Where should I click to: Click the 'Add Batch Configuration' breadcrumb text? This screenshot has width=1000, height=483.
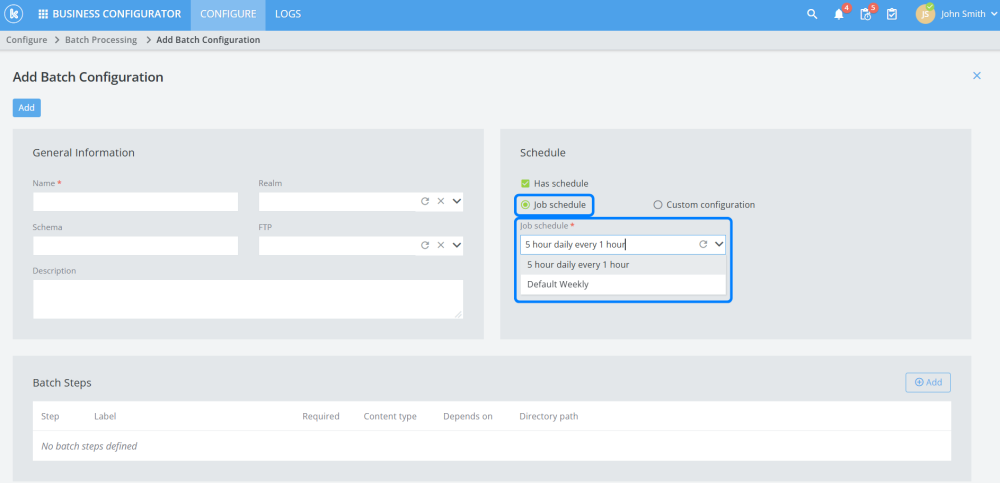208,40
